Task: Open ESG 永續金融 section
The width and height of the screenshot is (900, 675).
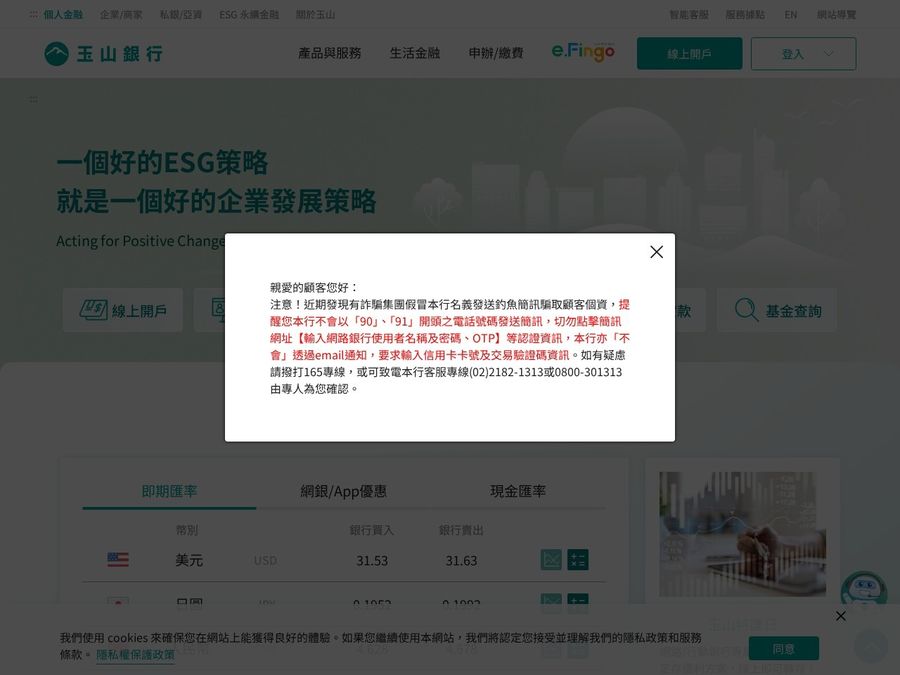Action: click(249, 14)
